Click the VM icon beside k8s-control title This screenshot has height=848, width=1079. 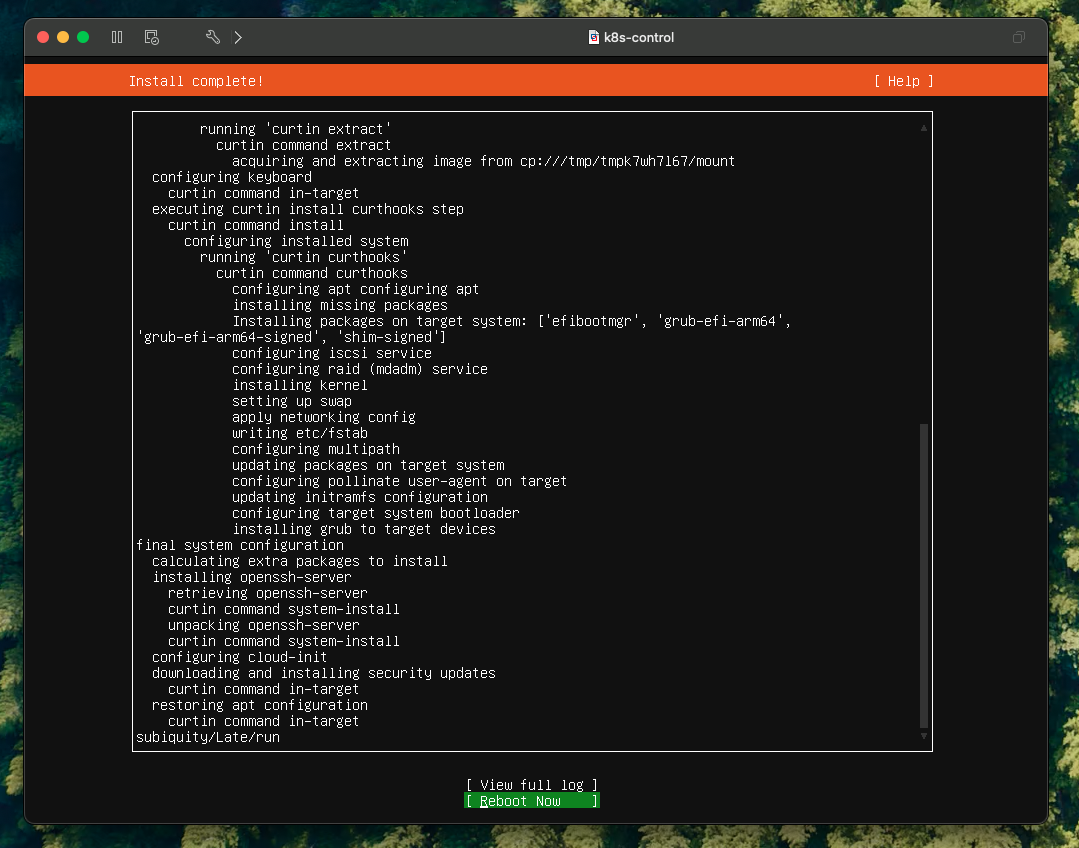click(x=594, y=38)
